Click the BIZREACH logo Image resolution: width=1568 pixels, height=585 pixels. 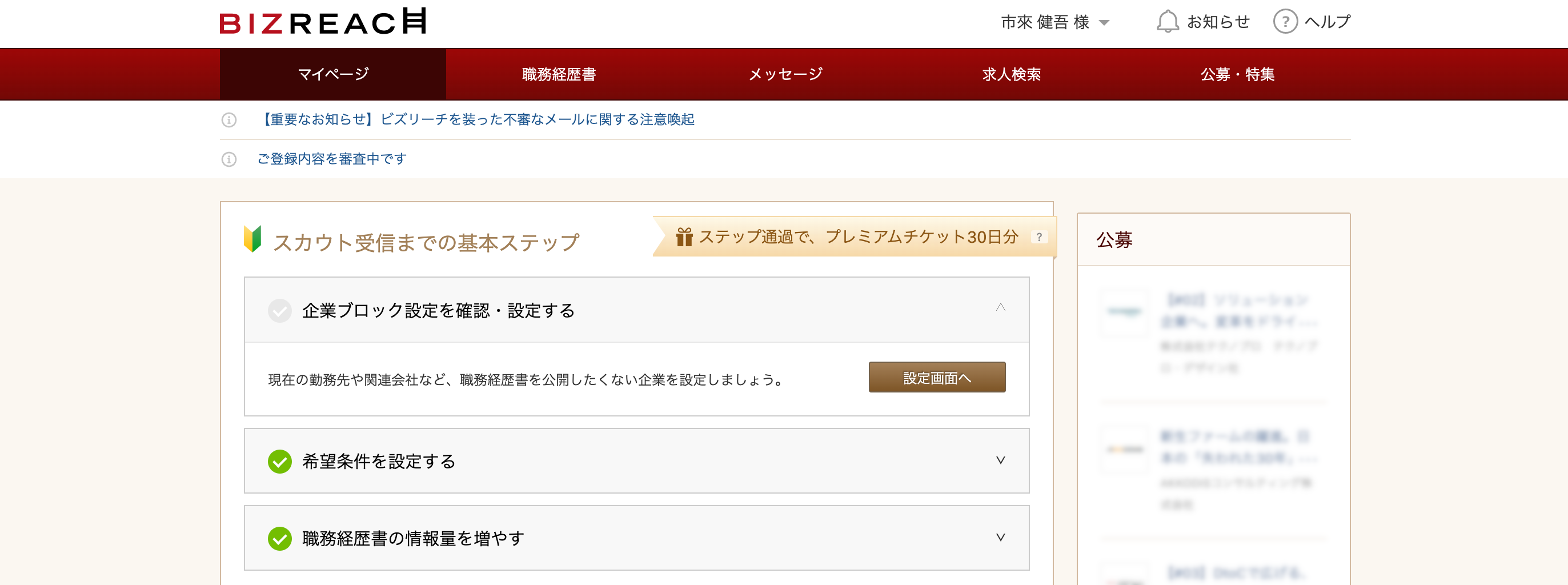point(323,21)
